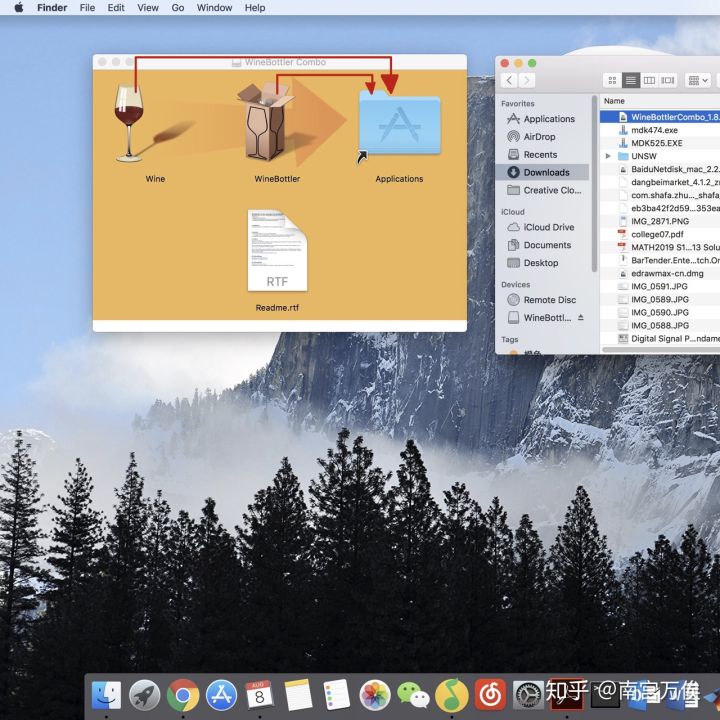The width and height of the screenshot is (720, 720).
Task: Select the IMG_2871.PNG file
Action: point(660,221)
